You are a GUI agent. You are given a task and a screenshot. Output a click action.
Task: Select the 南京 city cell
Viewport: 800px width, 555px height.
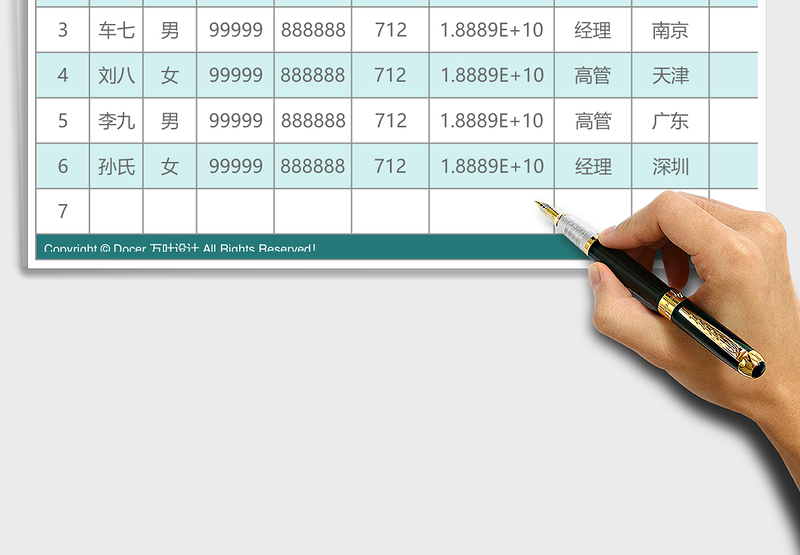(670, 30)
